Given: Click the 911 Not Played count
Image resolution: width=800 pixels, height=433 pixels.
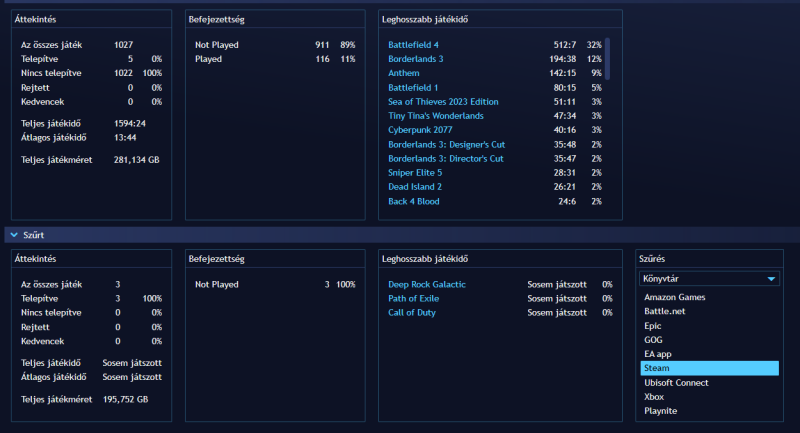Looking at the screenshot, I should point(322,45).
